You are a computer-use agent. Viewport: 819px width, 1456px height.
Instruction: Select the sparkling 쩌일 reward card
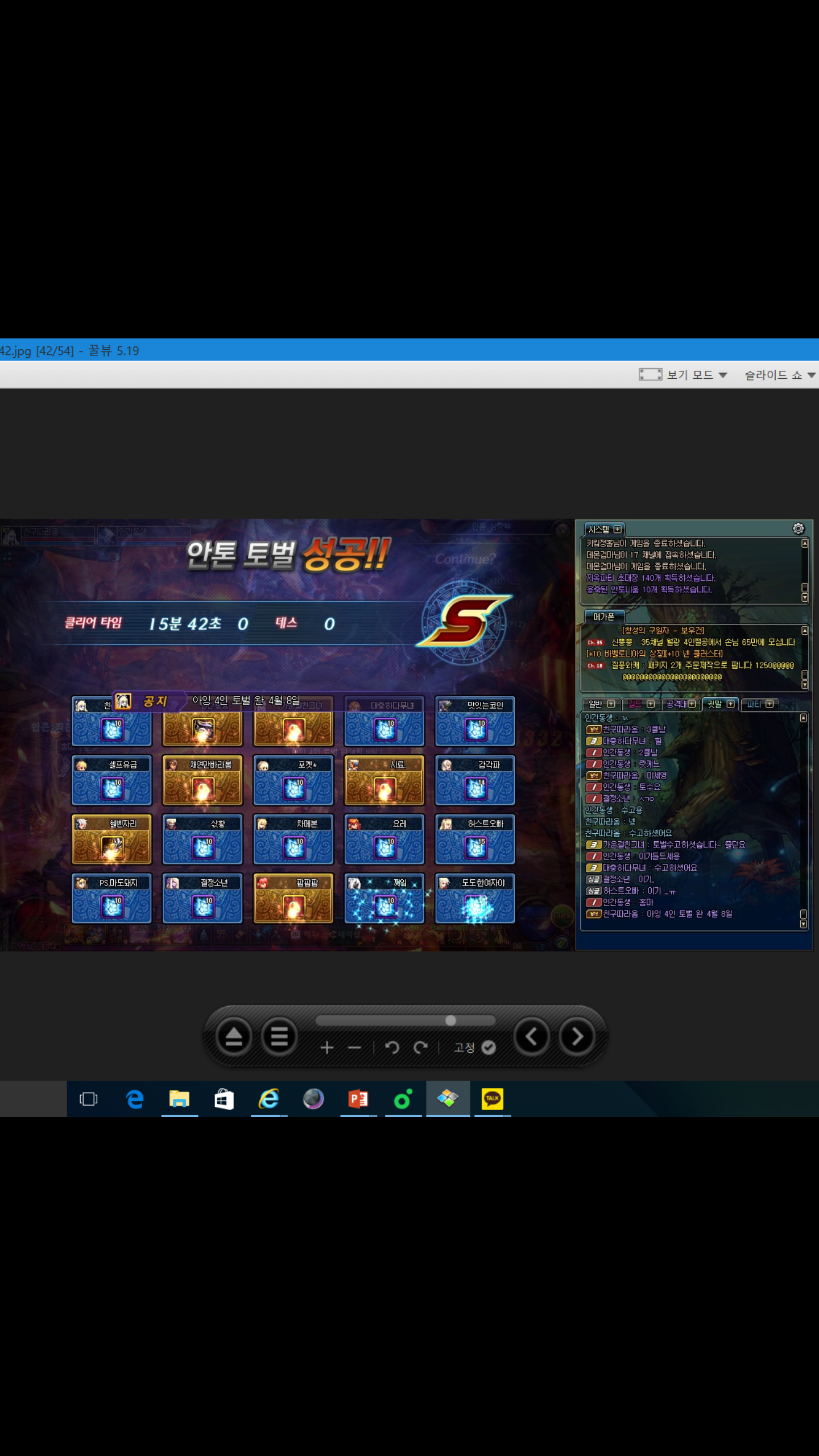tap(384, 898)
